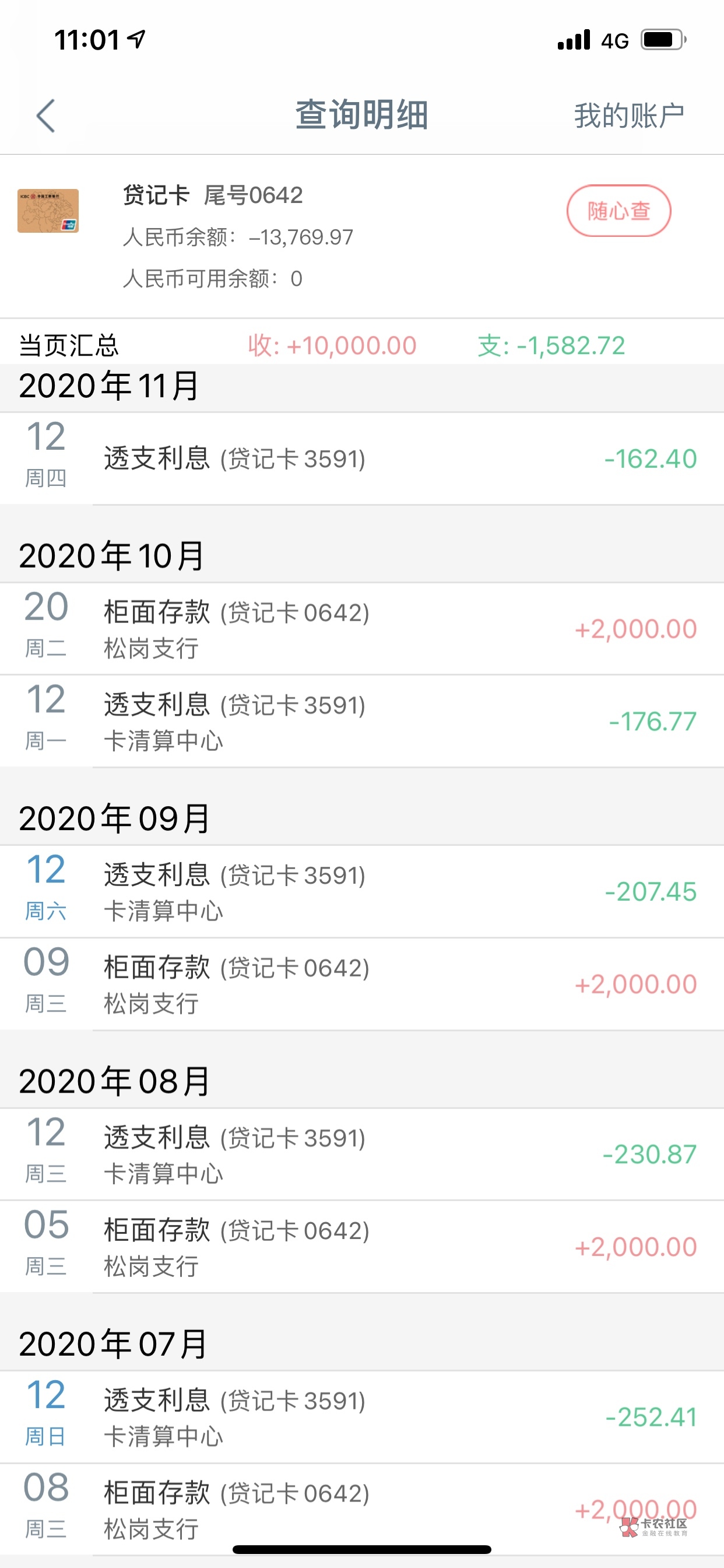Open the October 20 柜面存款 entry

[362, 629]
